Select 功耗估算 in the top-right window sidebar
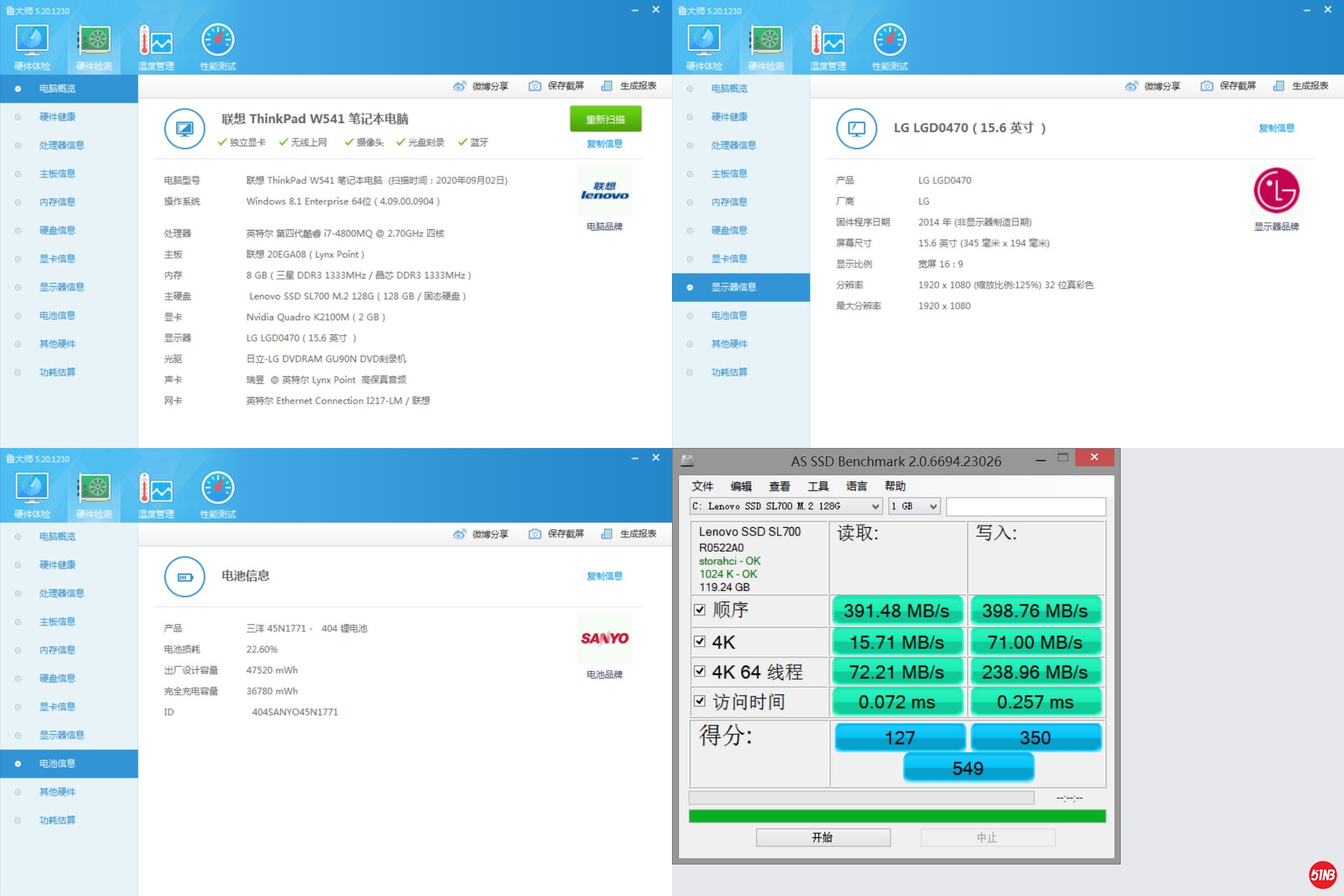The width and height of the screenshot is (1344, 896). click(x=741, y=372)
